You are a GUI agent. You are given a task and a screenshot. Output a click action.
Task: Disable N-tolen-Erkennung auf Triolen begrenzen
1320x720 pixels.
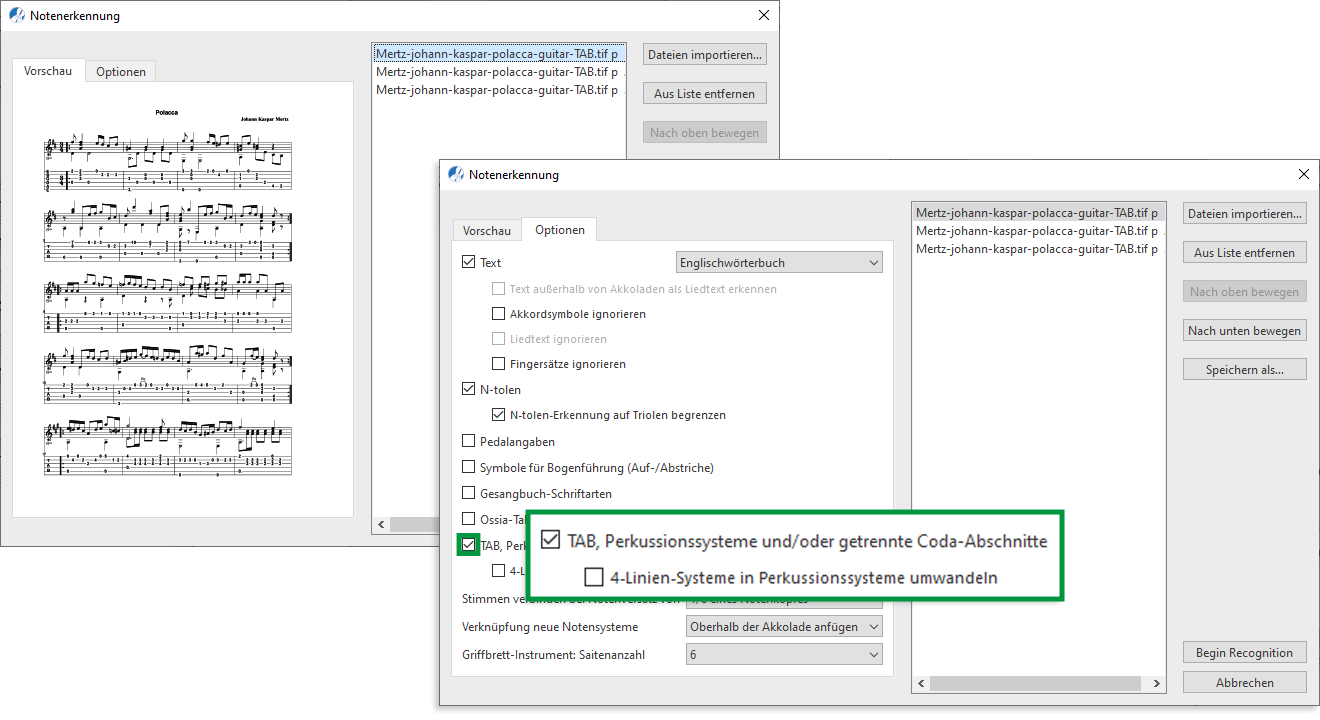(499, 415)
